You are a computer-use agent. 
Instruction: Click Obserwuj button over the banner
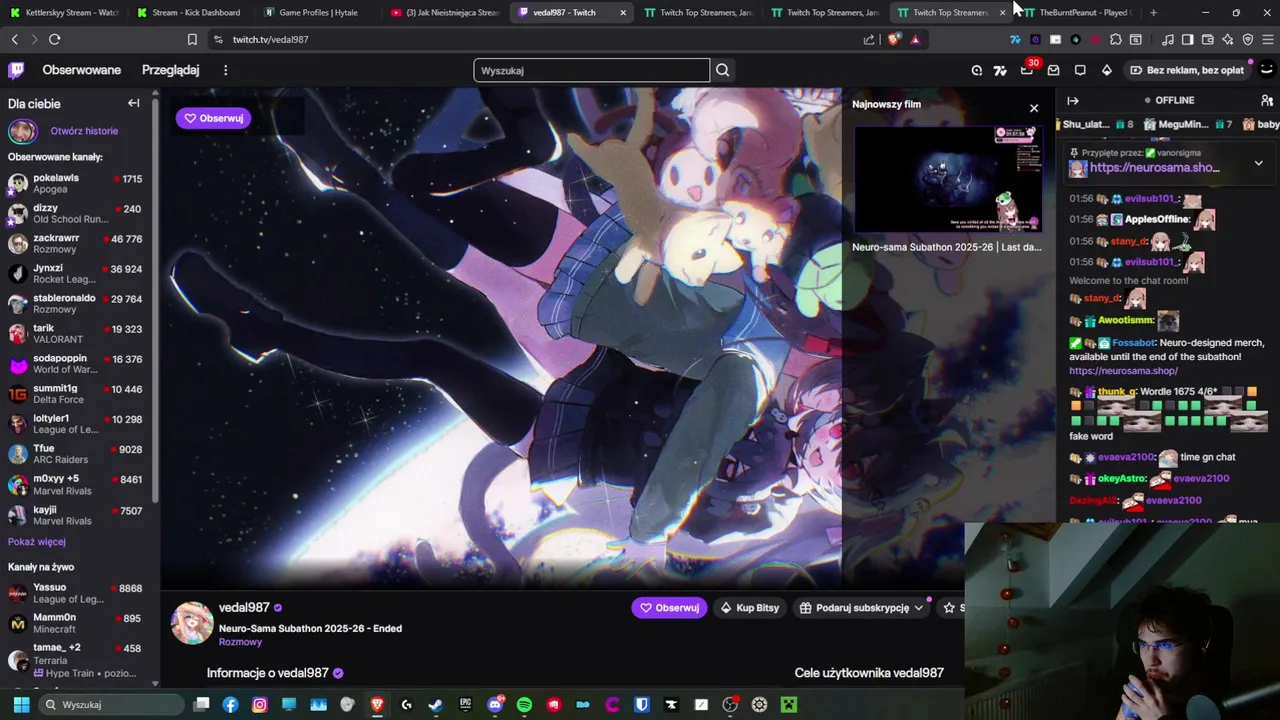[x=213, y=118]
